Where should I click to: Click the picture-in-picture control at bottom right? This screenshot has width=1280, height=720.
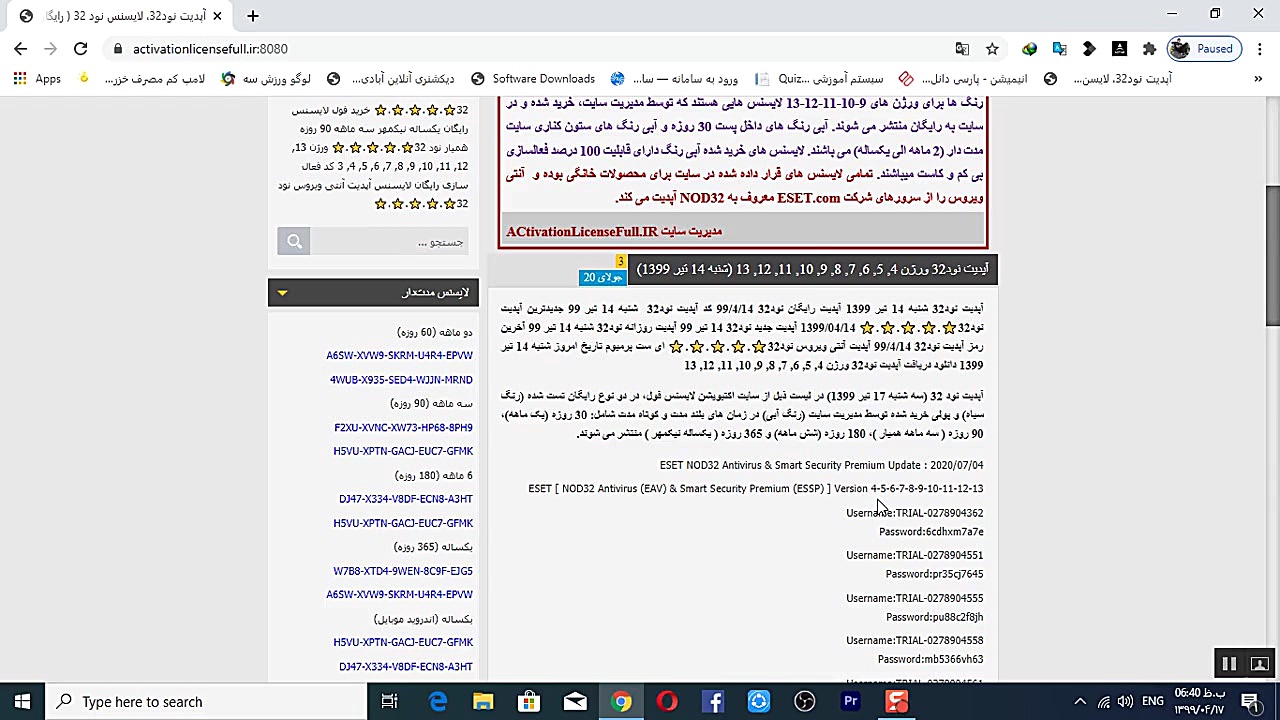point(1259,663)
